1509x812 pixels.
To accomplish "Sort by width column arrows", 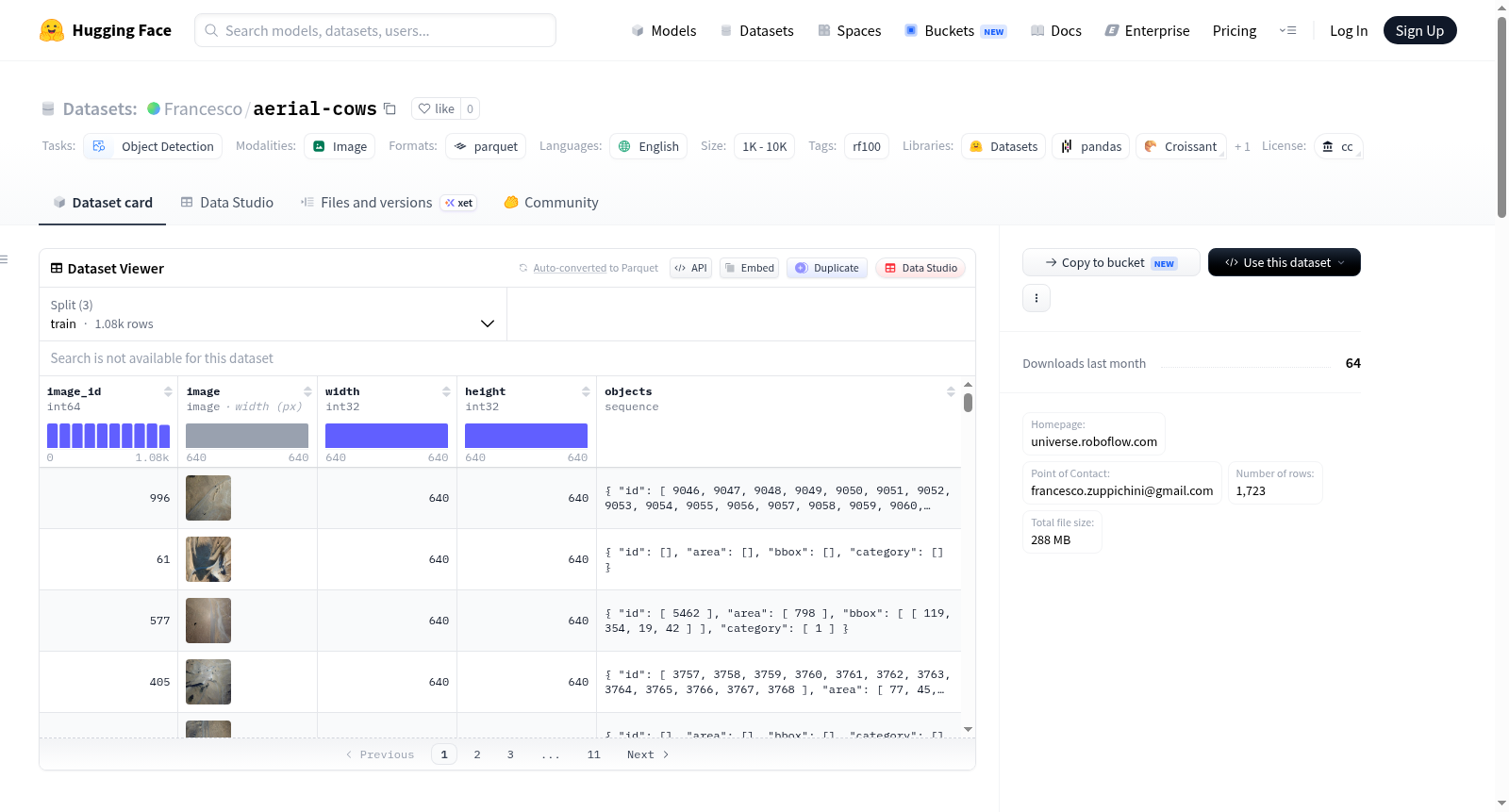I will pyautogui.click(x=446, y=391).
